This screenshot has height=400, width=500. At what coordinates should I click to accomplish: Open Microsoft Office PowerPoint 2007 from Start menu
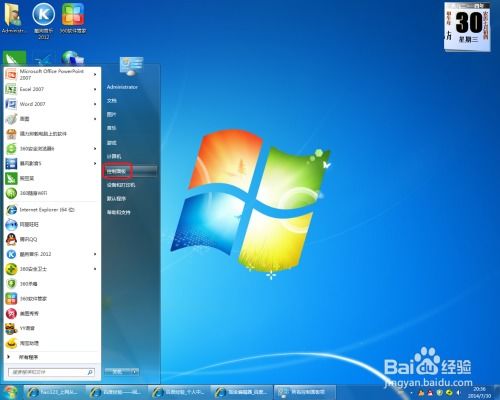52,74
